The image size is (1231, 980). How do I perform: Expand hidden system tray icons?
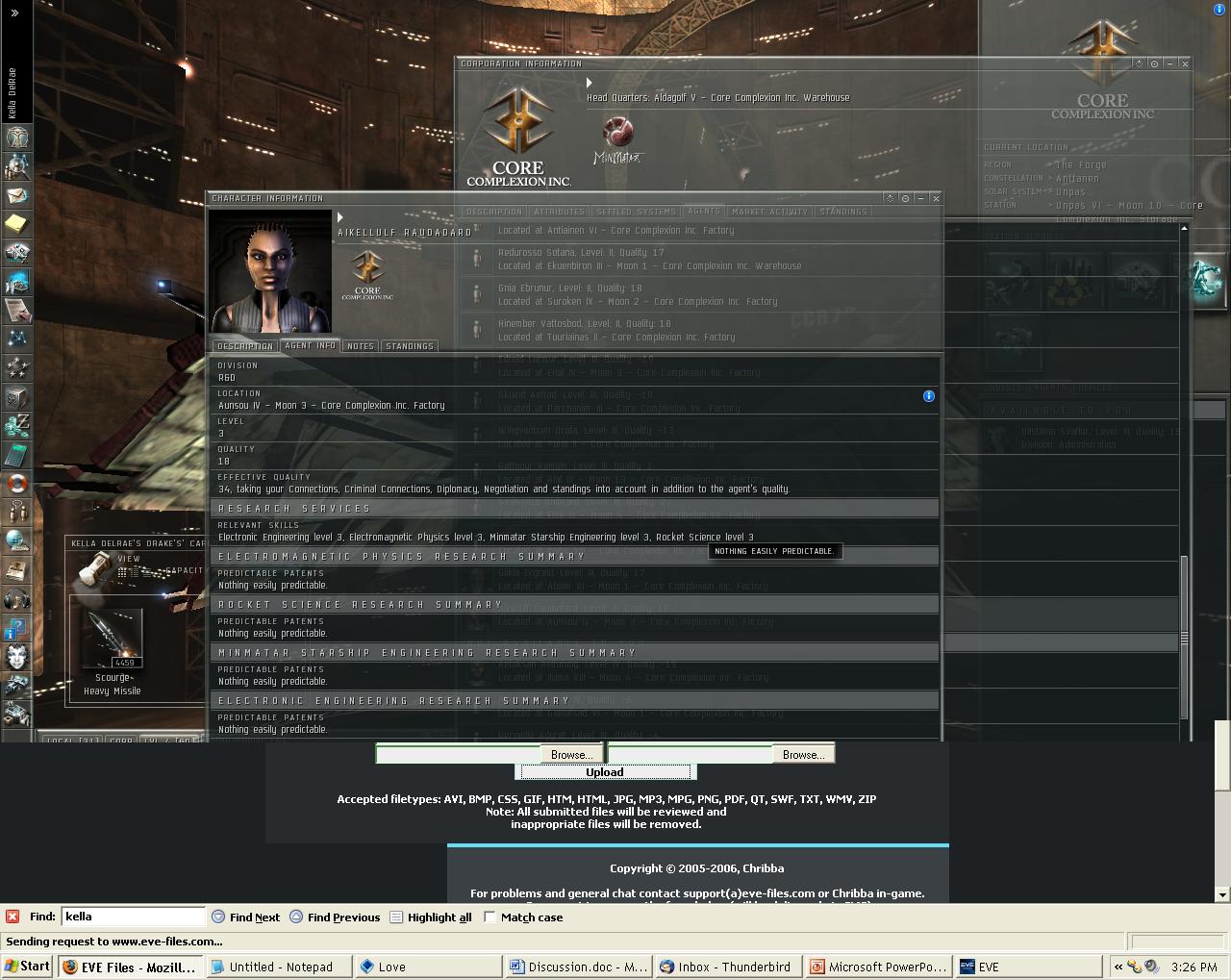click(1118, 967)
